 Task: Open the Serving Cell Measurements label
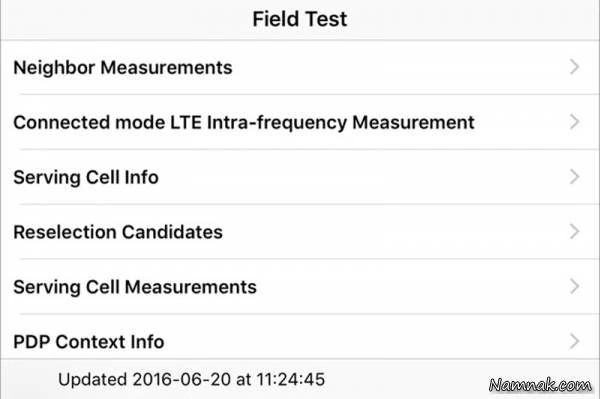click(135, 287)
